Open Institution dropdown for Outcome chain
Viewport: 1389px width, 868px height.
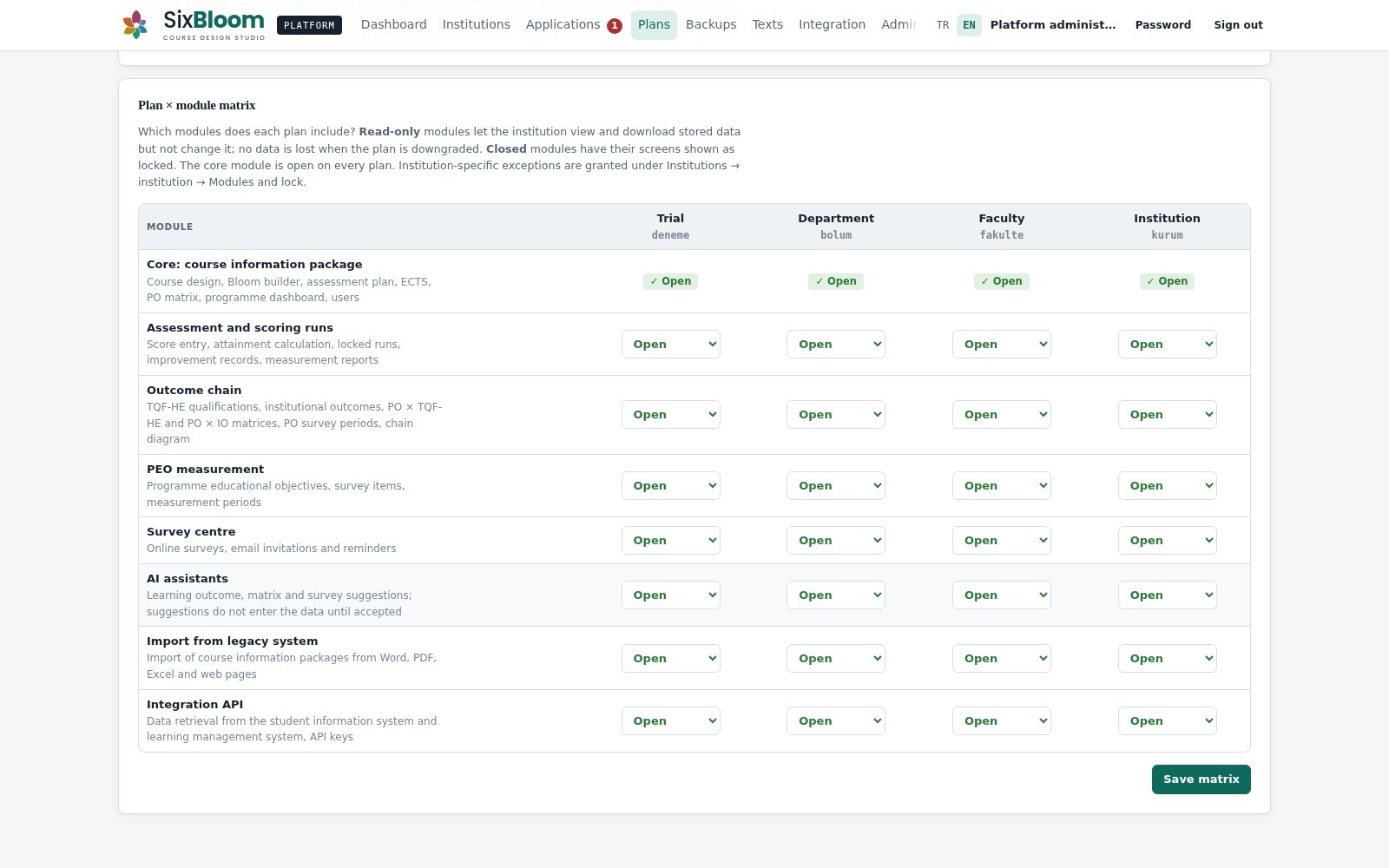(1167, 414)
